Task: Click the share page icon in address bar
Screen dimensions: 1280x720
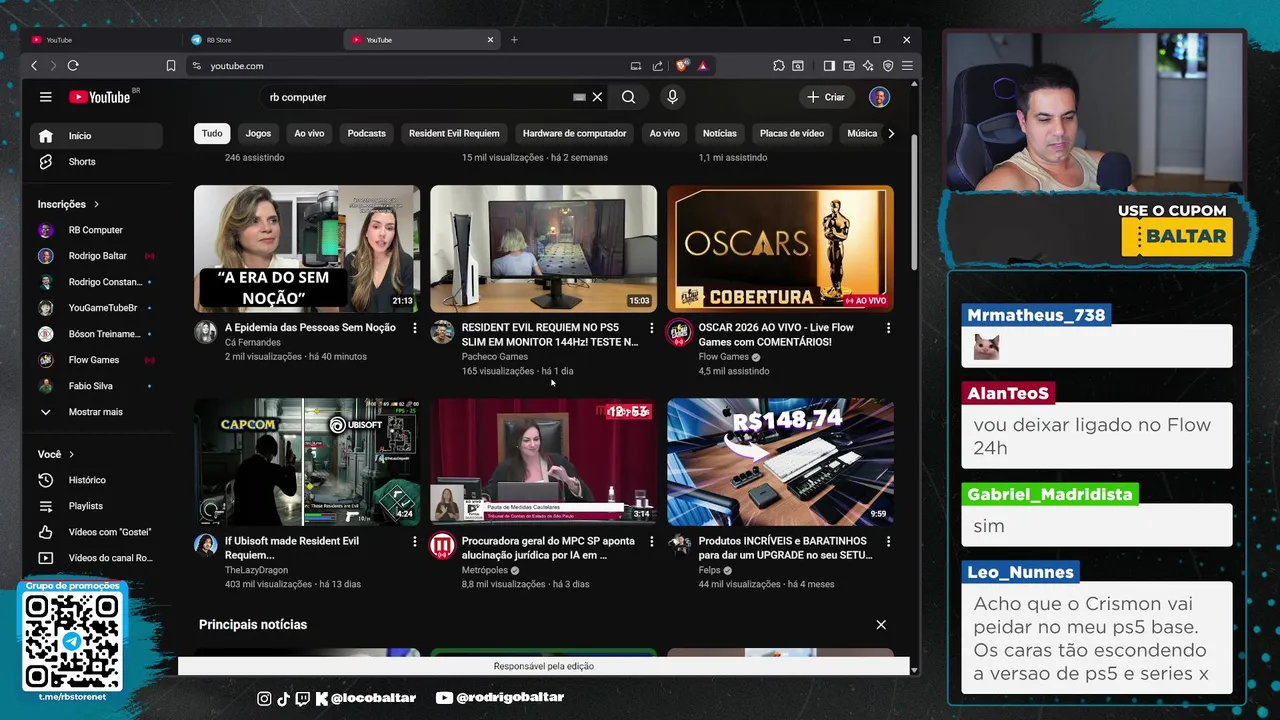Action: click(657, 66)
